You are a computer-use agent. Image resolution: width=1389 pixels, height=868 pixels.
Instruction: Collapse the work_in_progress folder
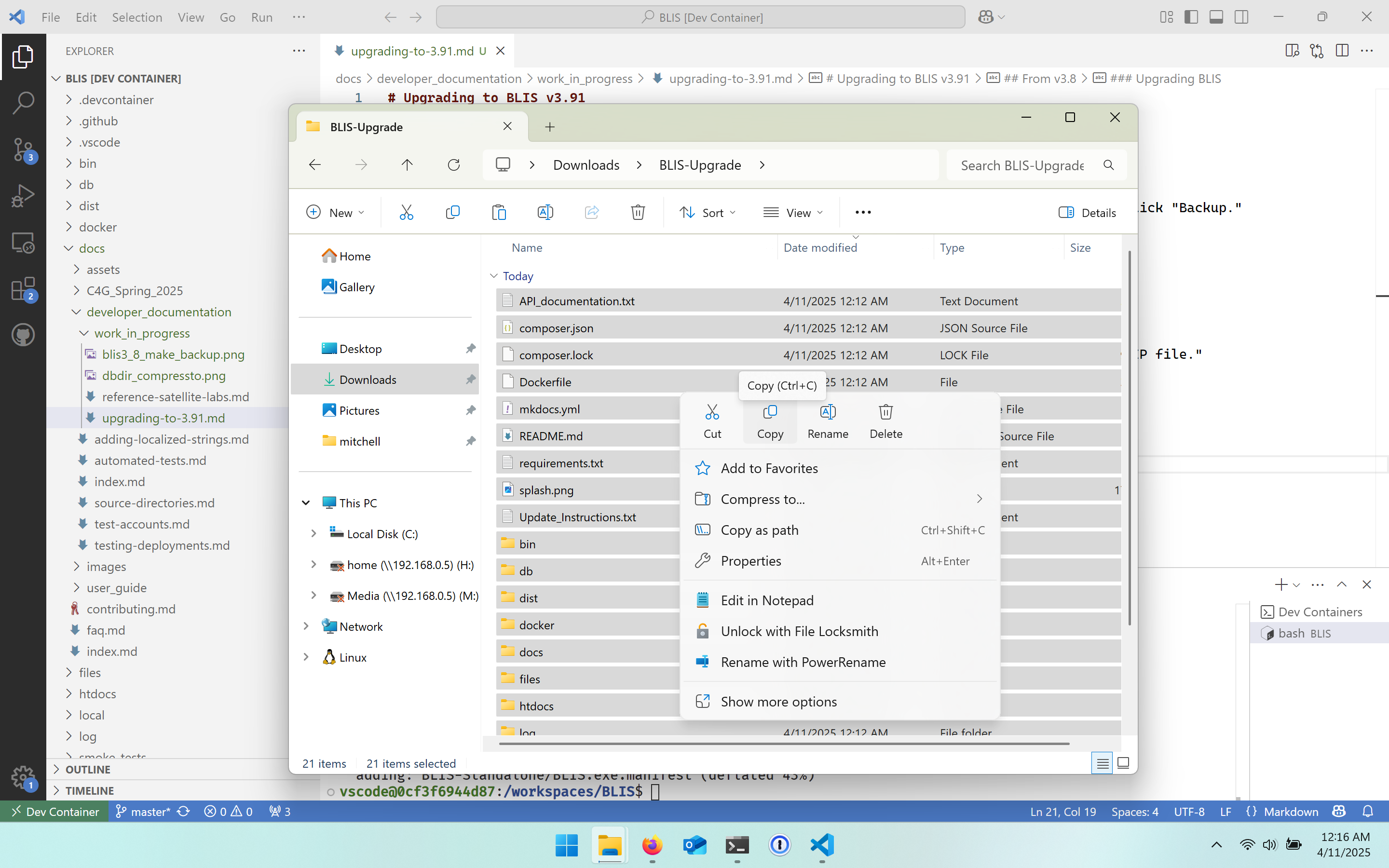pos(84,333)
